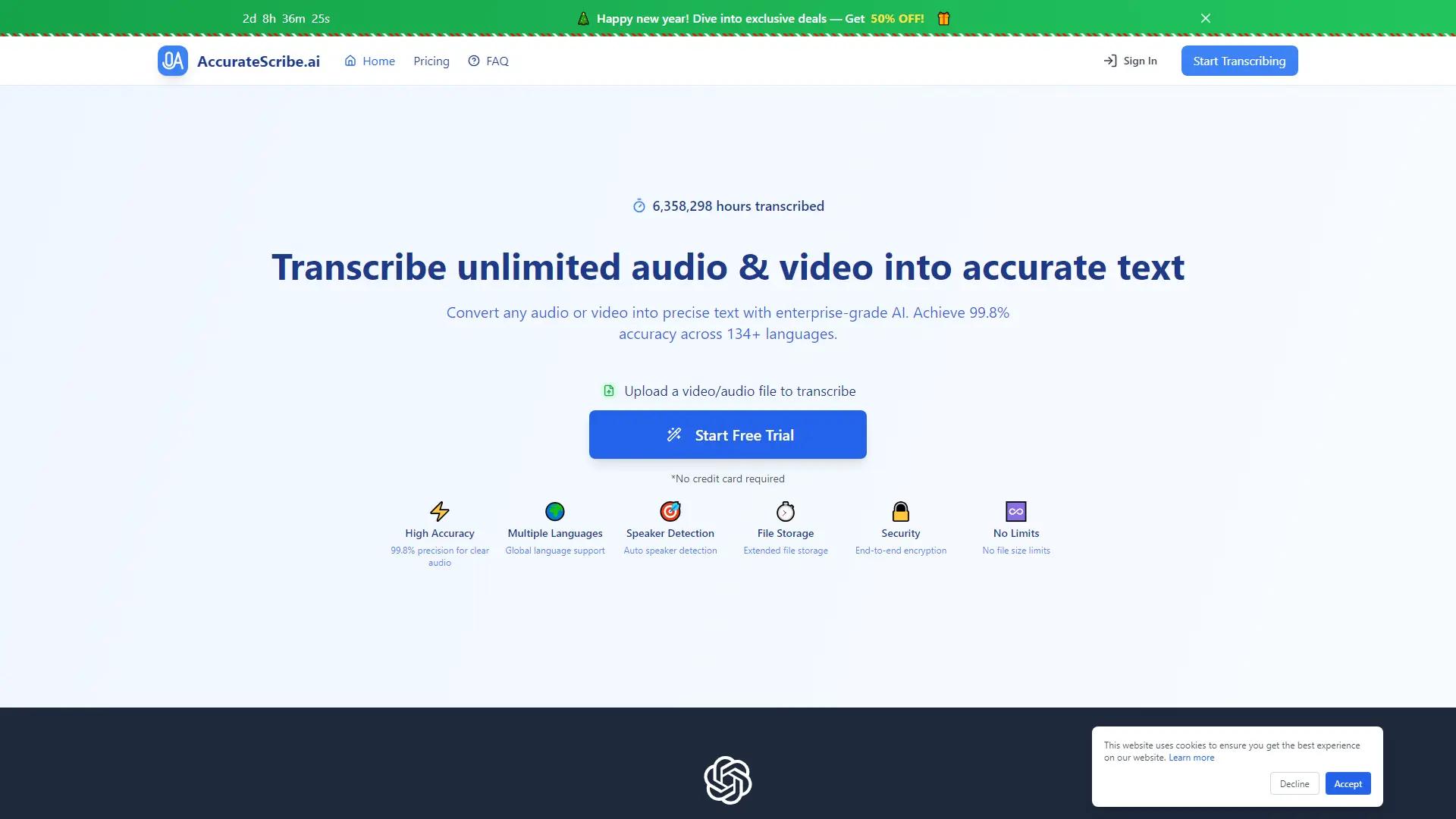Click the Security padlock icon
Screen dimensions: 1456x819
click(x=900, y=511)
